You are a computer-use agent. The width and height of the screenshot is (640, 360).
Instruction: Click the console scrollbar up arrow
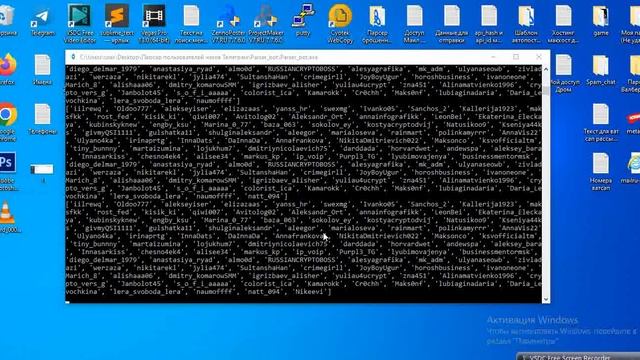pyautogui.click(x=546, y=69)
